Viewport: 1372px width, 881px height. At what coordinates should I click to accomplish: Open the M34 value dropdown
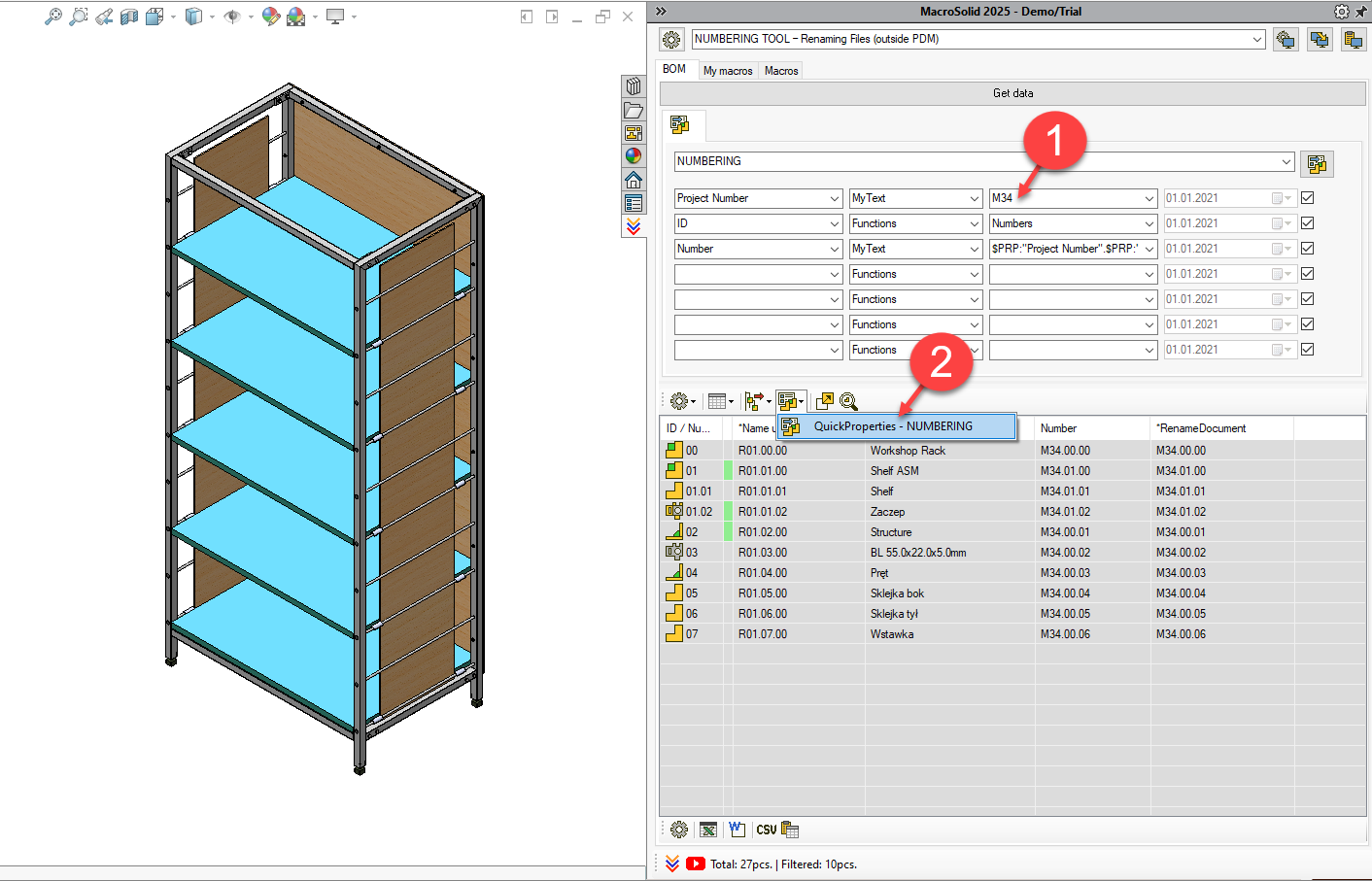click(1073, 198)
